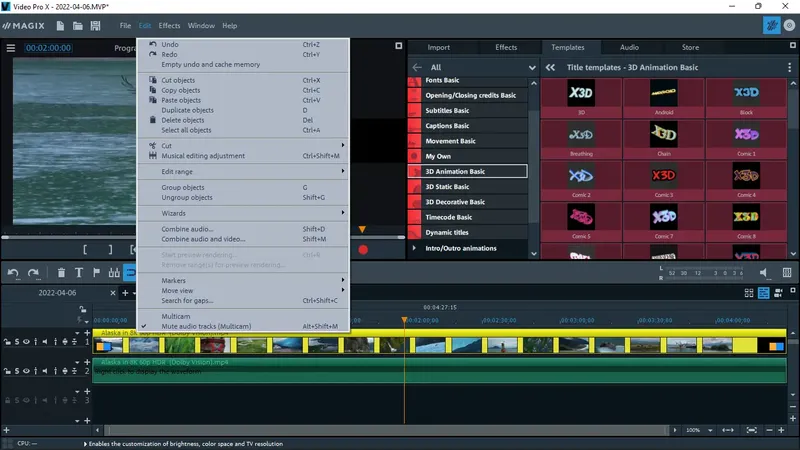Zoom out timeline with the bottom minus button
Screen dimensions: 800x450
[x=769, y=430]
